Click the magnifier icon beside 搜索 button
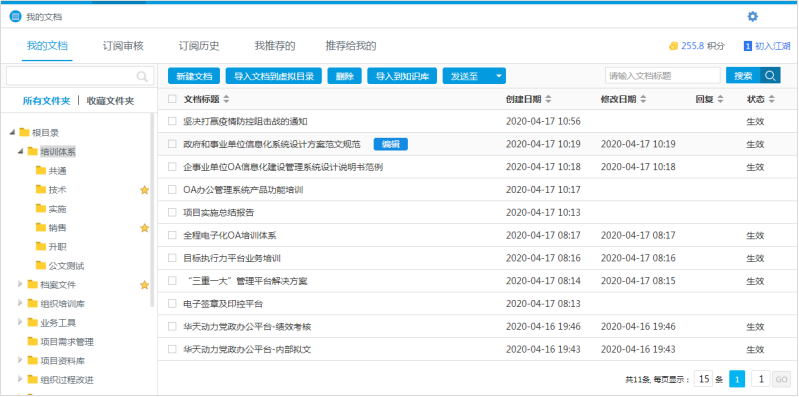 tap(770, 76)
